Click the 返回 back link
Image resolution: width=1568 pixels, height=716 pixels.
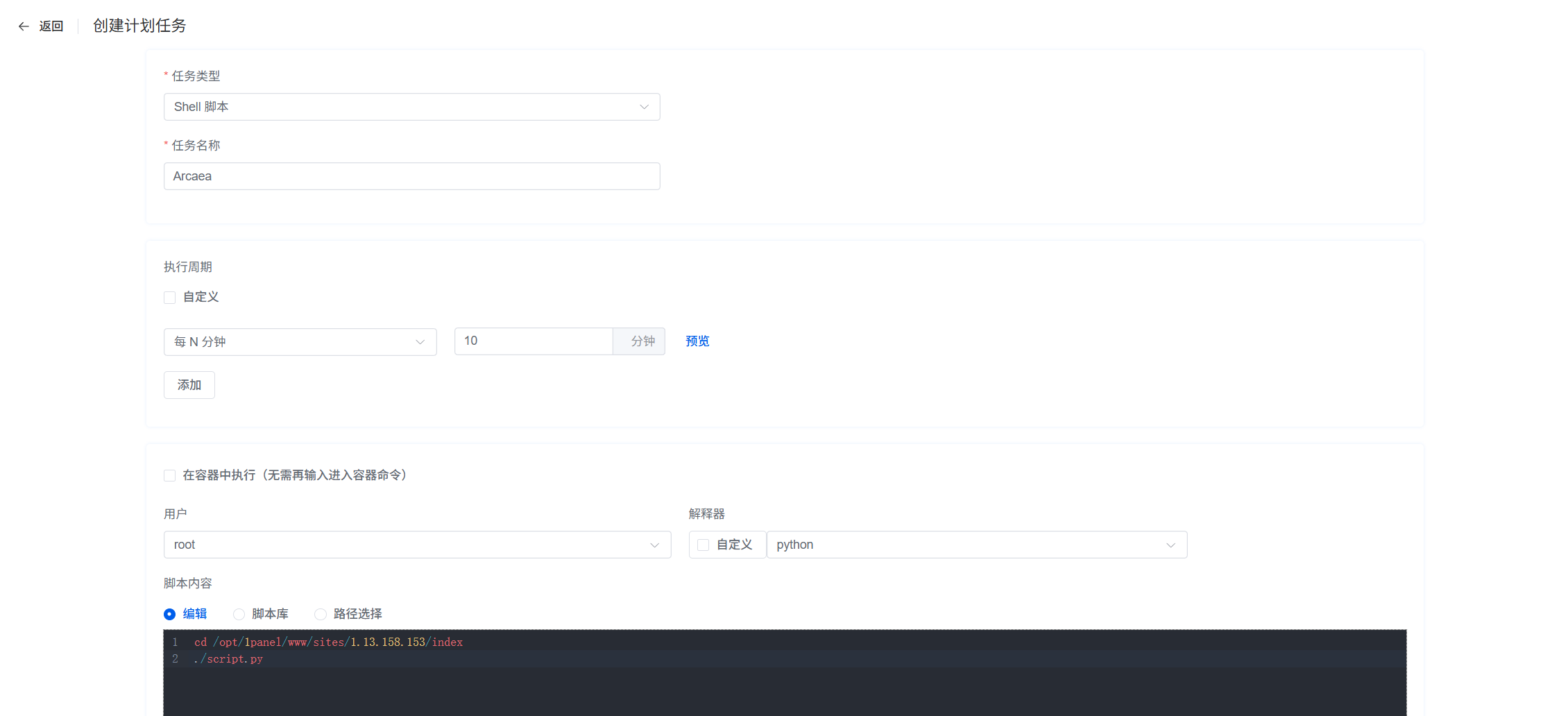pyautogui.click(x=51, y=26)
